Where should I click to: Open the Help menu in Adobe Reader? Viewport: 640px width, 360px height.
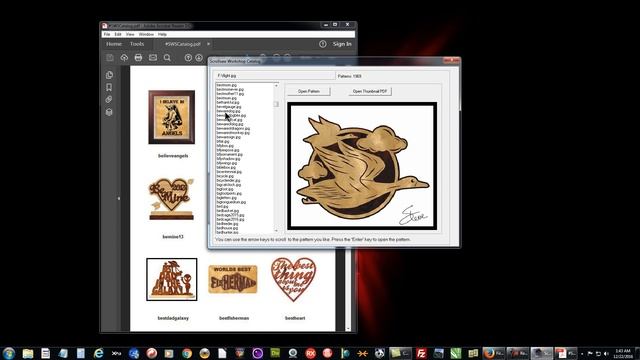[x=162, y=34]
